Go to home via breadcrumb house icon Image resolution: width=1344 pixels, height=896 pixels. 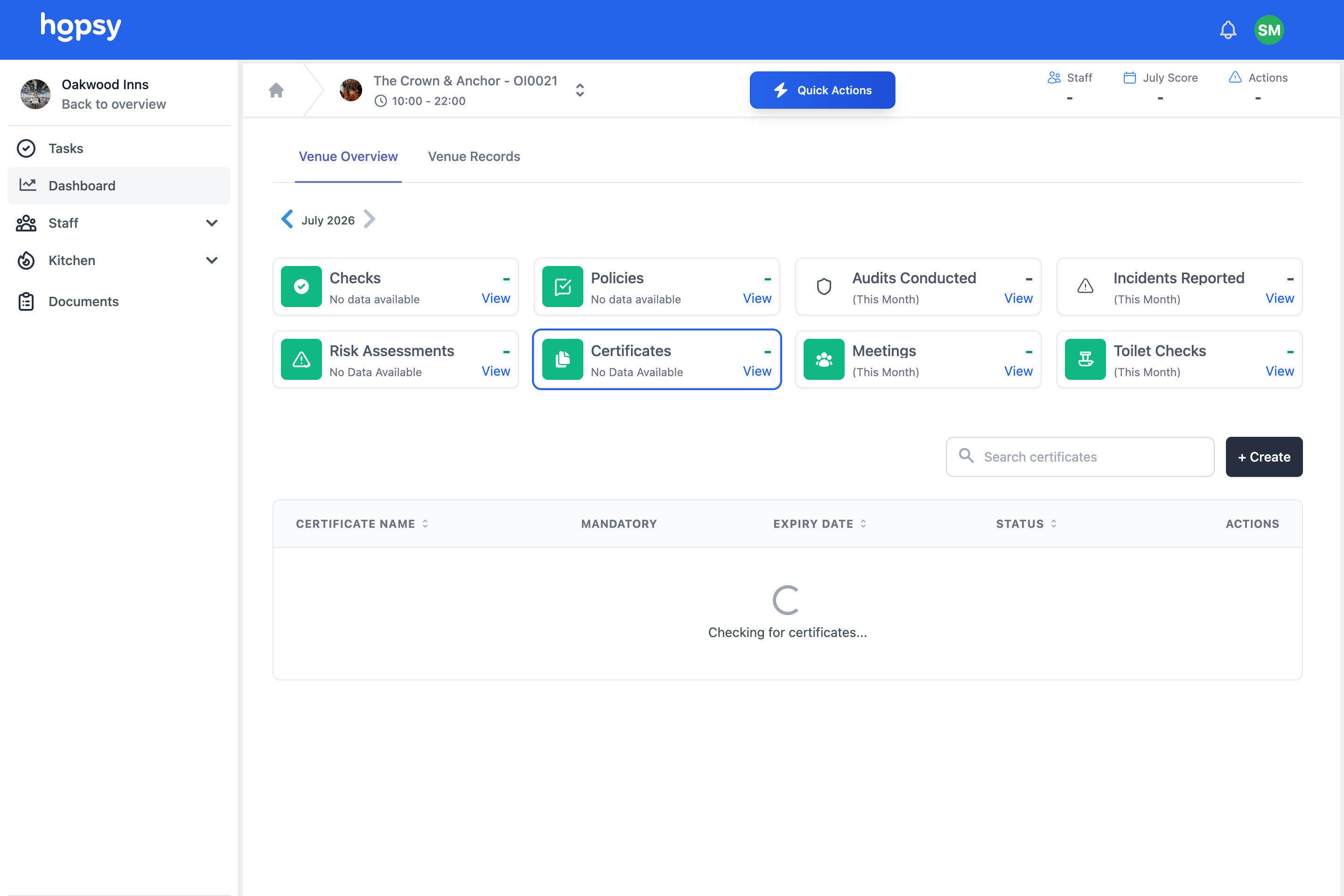277,90
